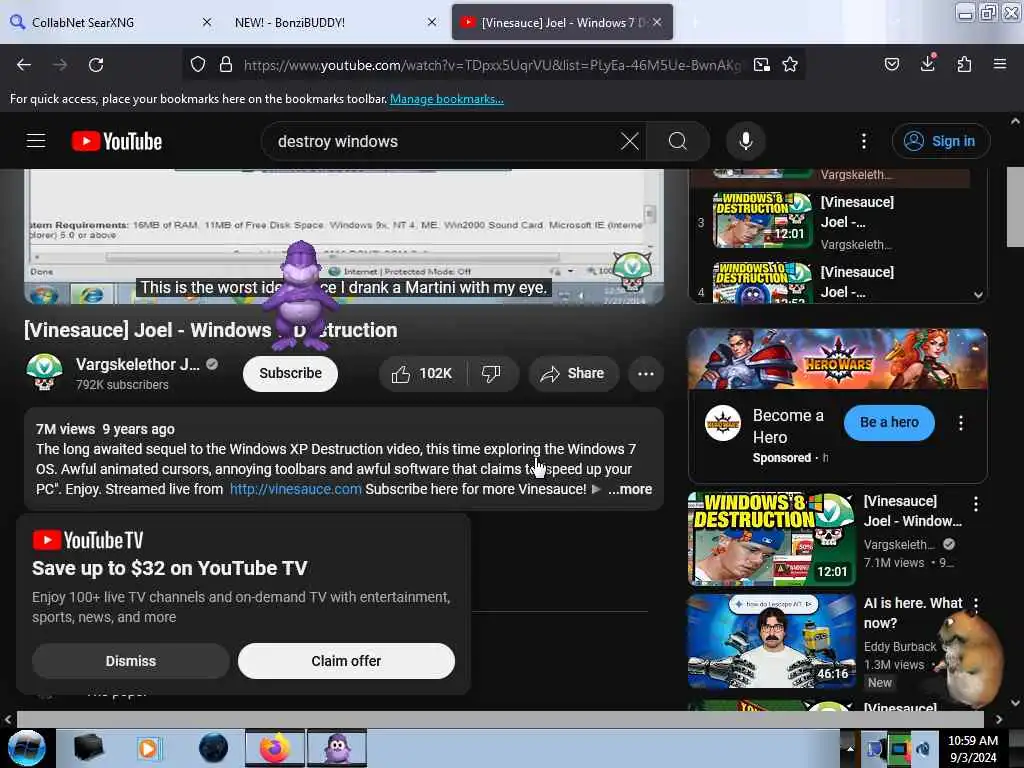Viewport: 1024px width, 768px height.
Task: Open the Firefox hamburger application menu
Action: coord(1000,64)
